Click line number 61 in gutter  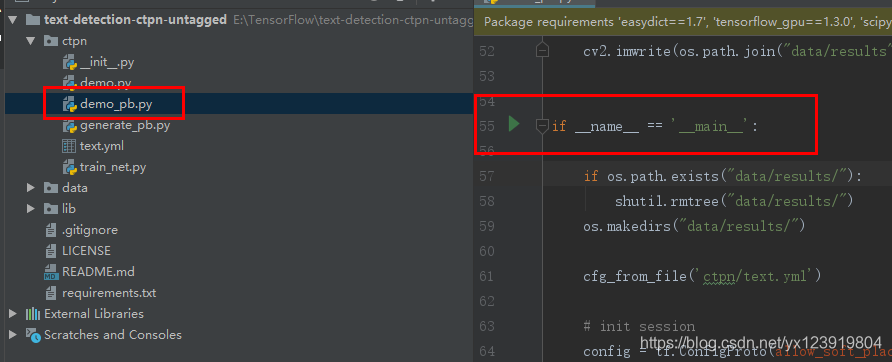tap(487, 277)
